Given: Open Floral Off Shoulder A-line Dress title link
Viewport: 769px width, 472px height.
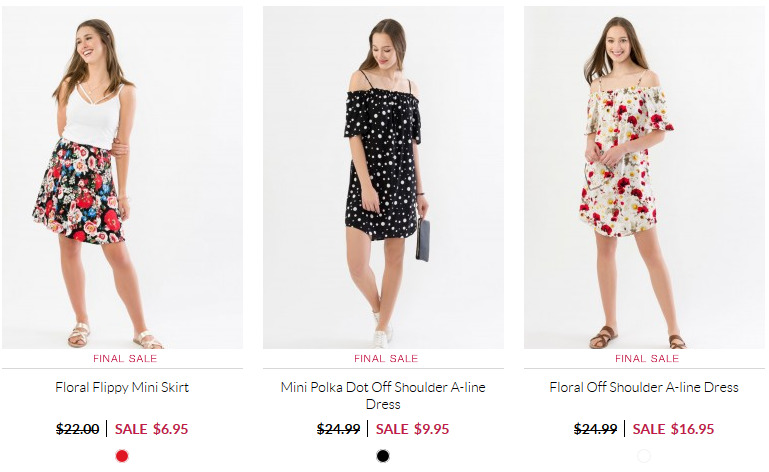Looking at the screenshot, I should [644, 387].
